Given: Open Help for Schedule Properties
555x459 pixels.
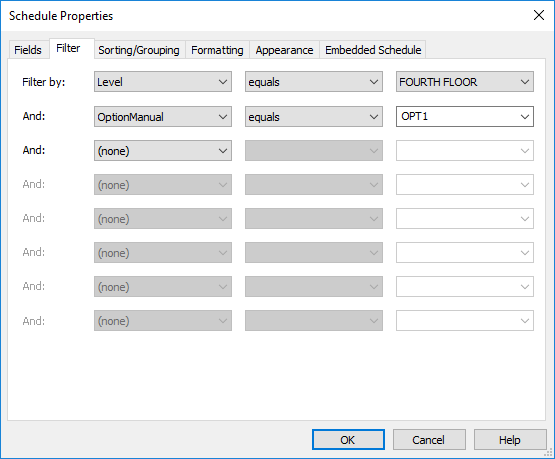Looking at the screenshot, I should pos(510,440).
